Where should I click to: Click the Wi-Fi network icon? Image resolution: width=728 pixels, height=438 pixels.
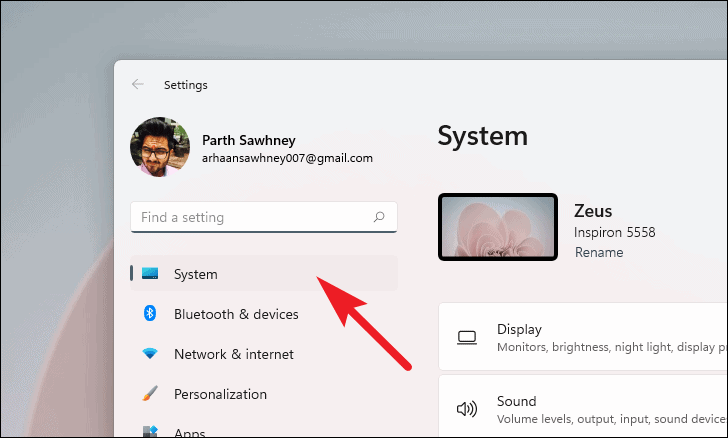(x=150, y=354)
